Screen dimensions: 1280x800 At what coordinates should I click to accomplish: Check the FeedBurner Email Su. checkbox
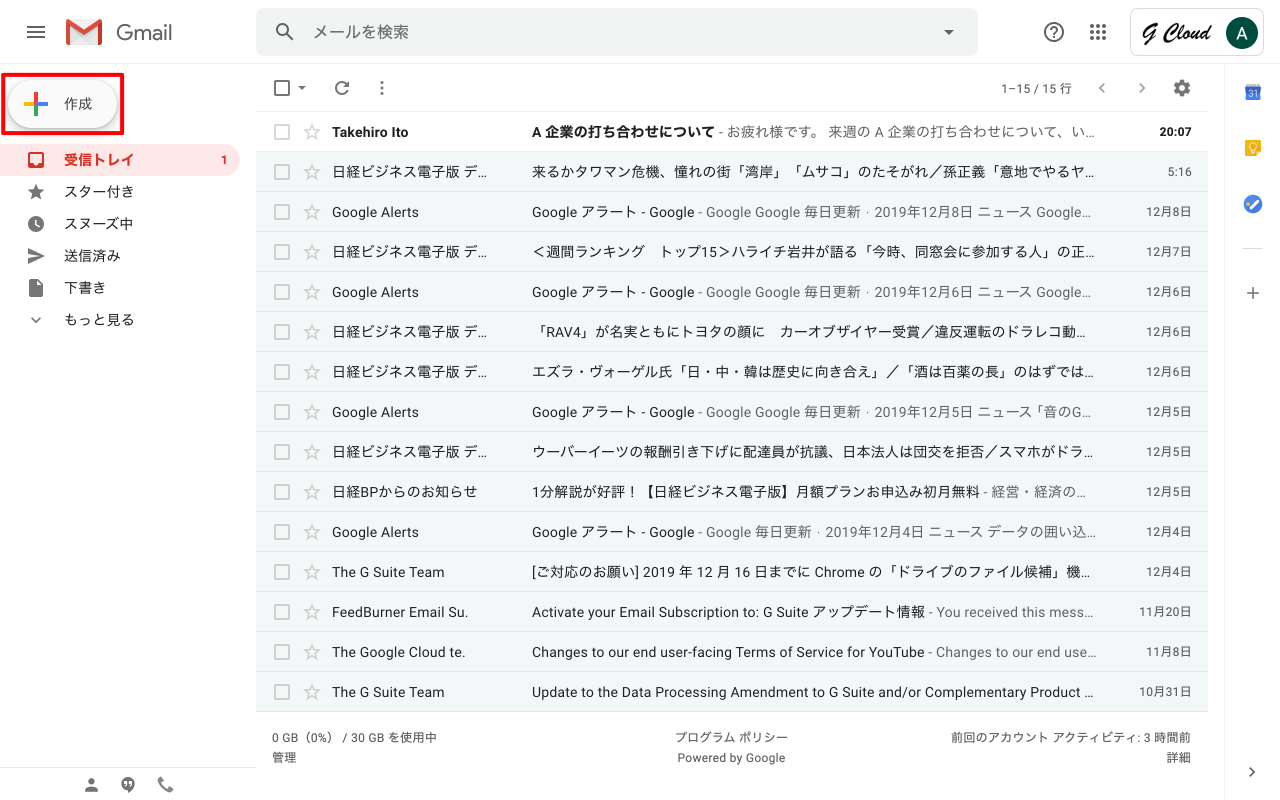point(282,612)
